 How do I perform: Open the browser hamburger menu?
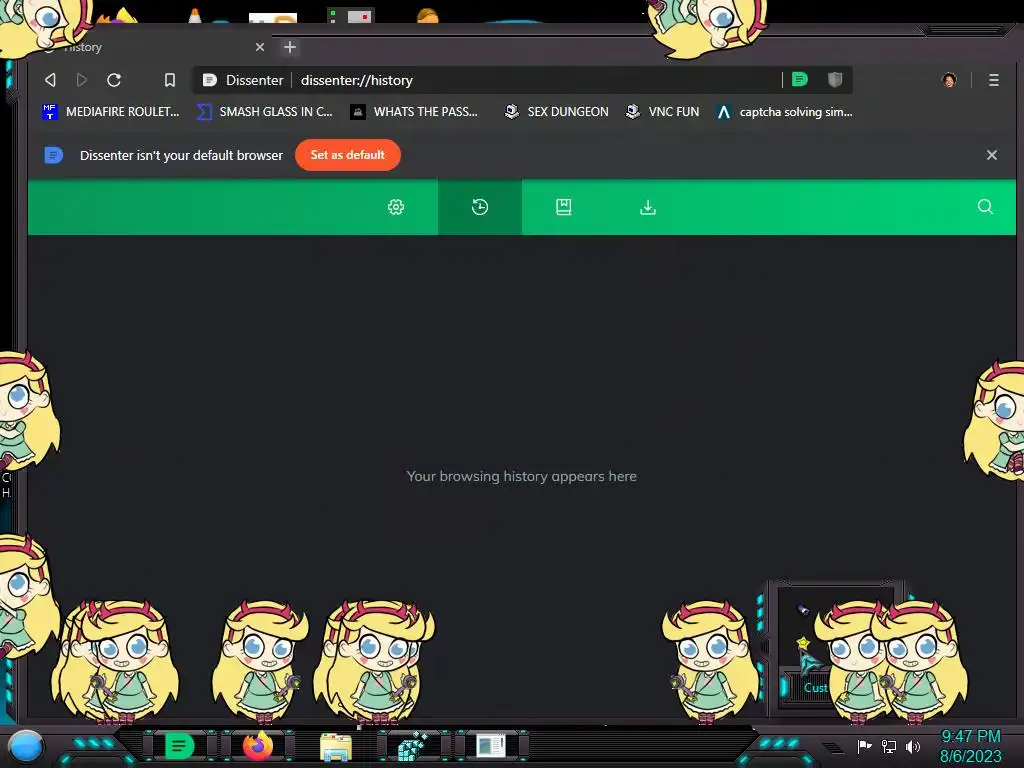click(993, 80)
